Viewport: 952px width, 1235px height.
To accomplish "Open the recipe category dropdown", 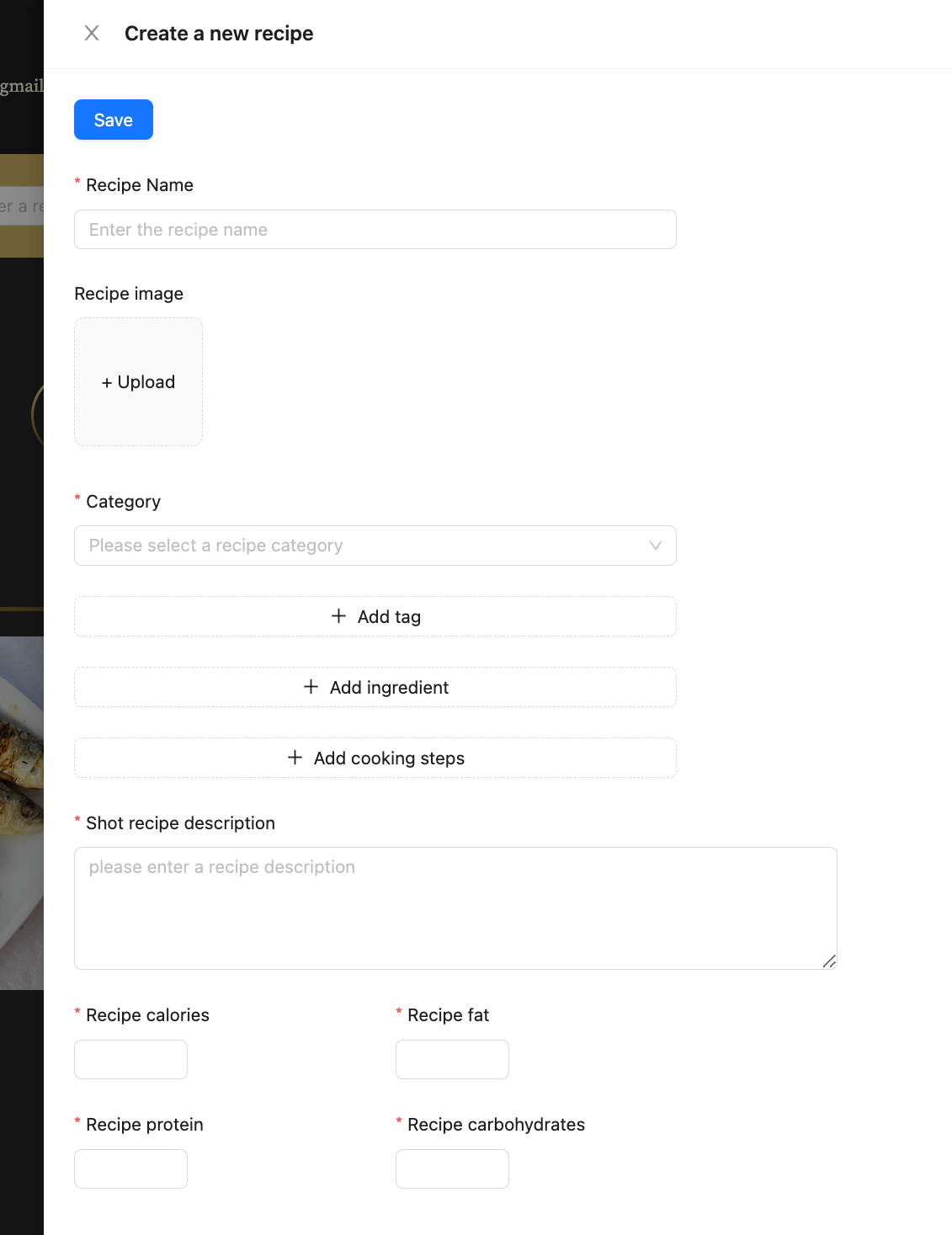I will pyautogui.click(x=375, y=546).
